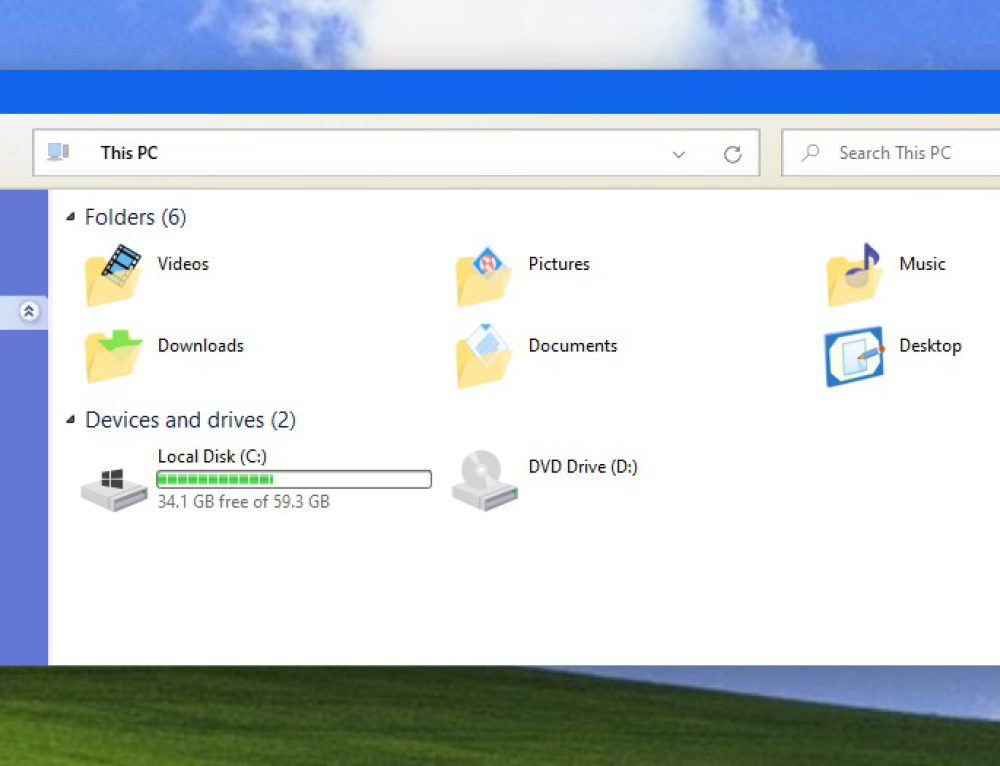Click the blue window title bar
This screenshot has width=1000, height=766.
500,91
